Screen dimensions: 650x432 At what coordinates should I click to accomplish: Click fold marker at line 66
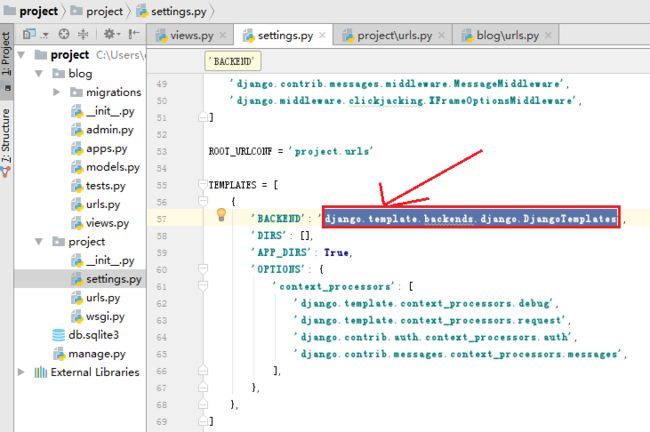(203, 371)
